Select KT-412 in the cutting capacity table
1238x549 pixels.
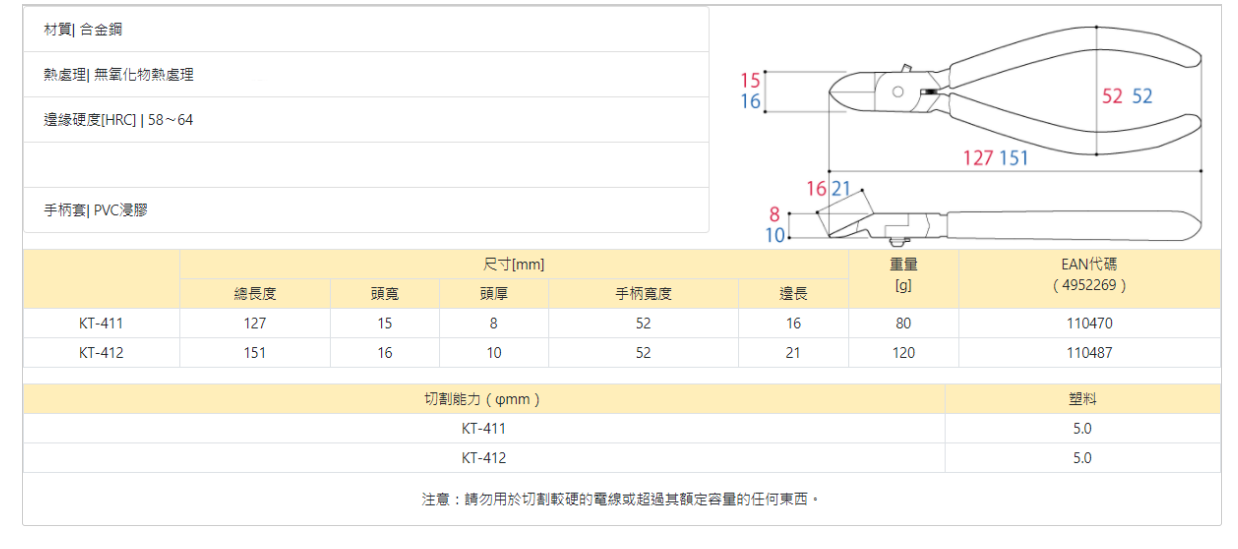[484, 458]
